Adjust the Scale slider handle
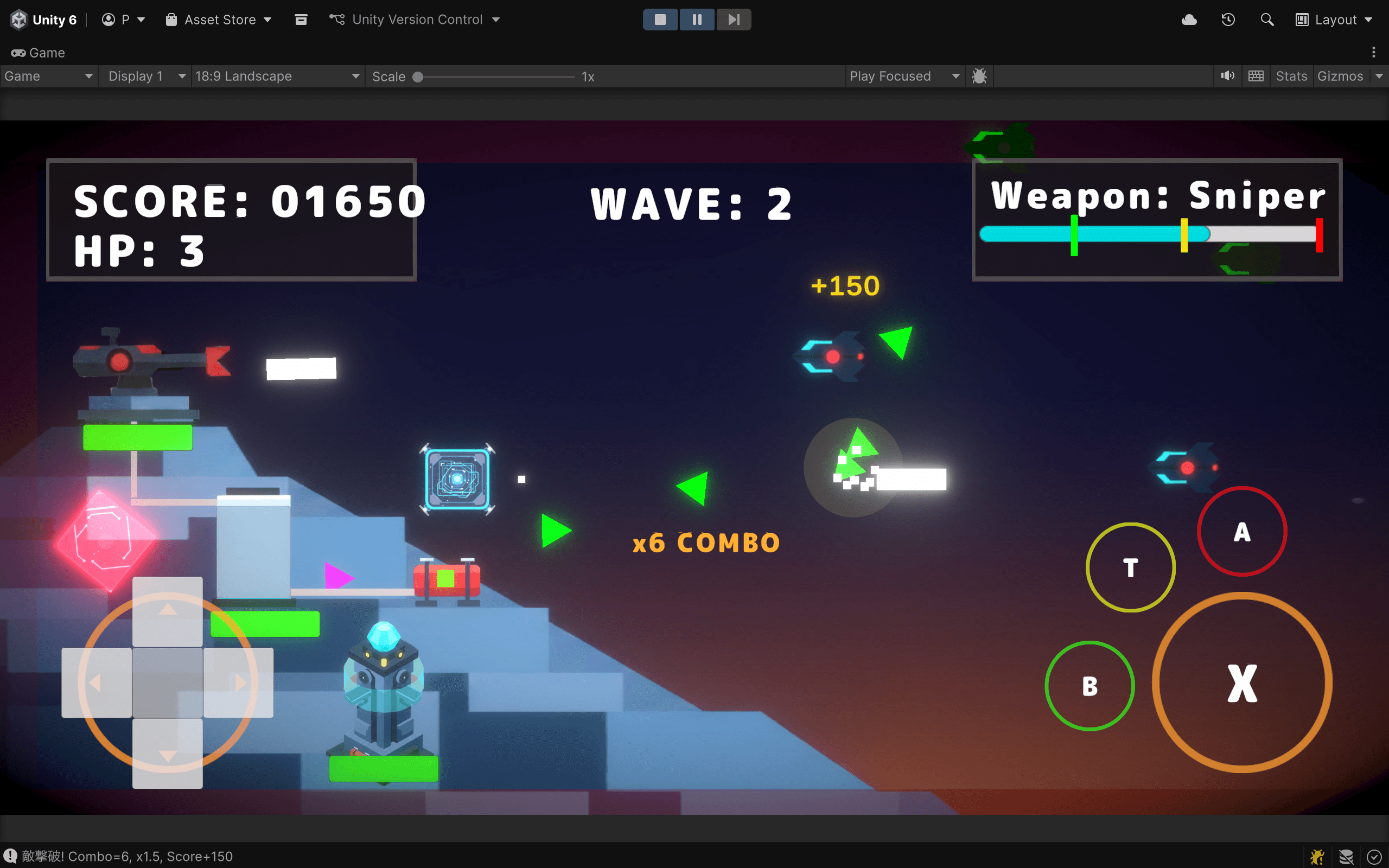The width and height of the screenshot is (1389, 868). click(418, 77)
